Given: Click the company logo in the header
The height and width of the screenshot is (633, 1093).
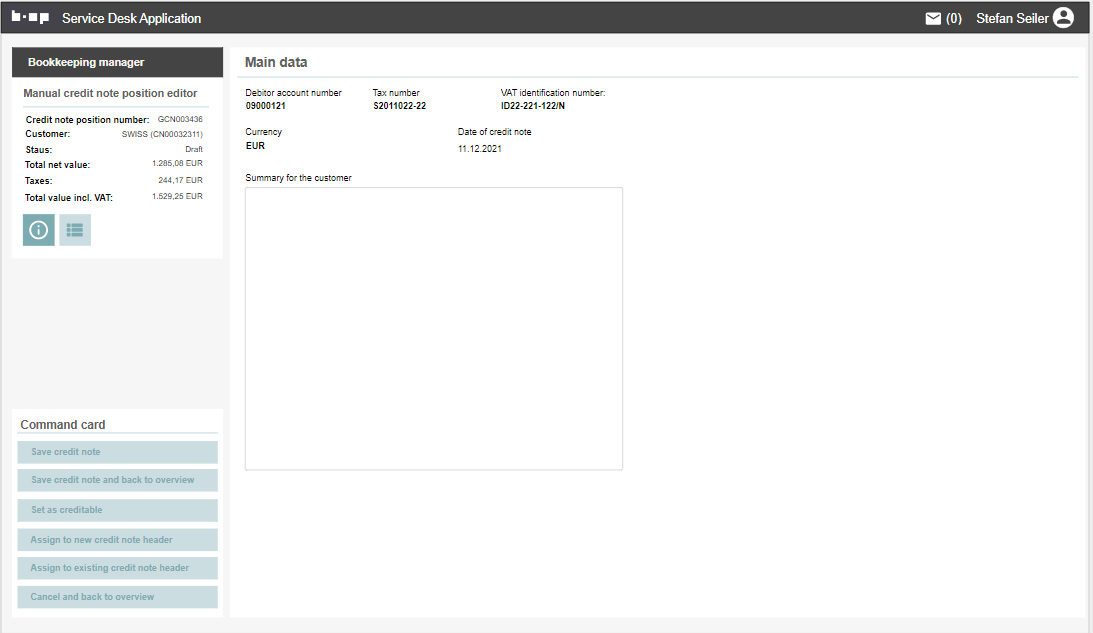Looking at the screenshot, I should coord(30,18).
